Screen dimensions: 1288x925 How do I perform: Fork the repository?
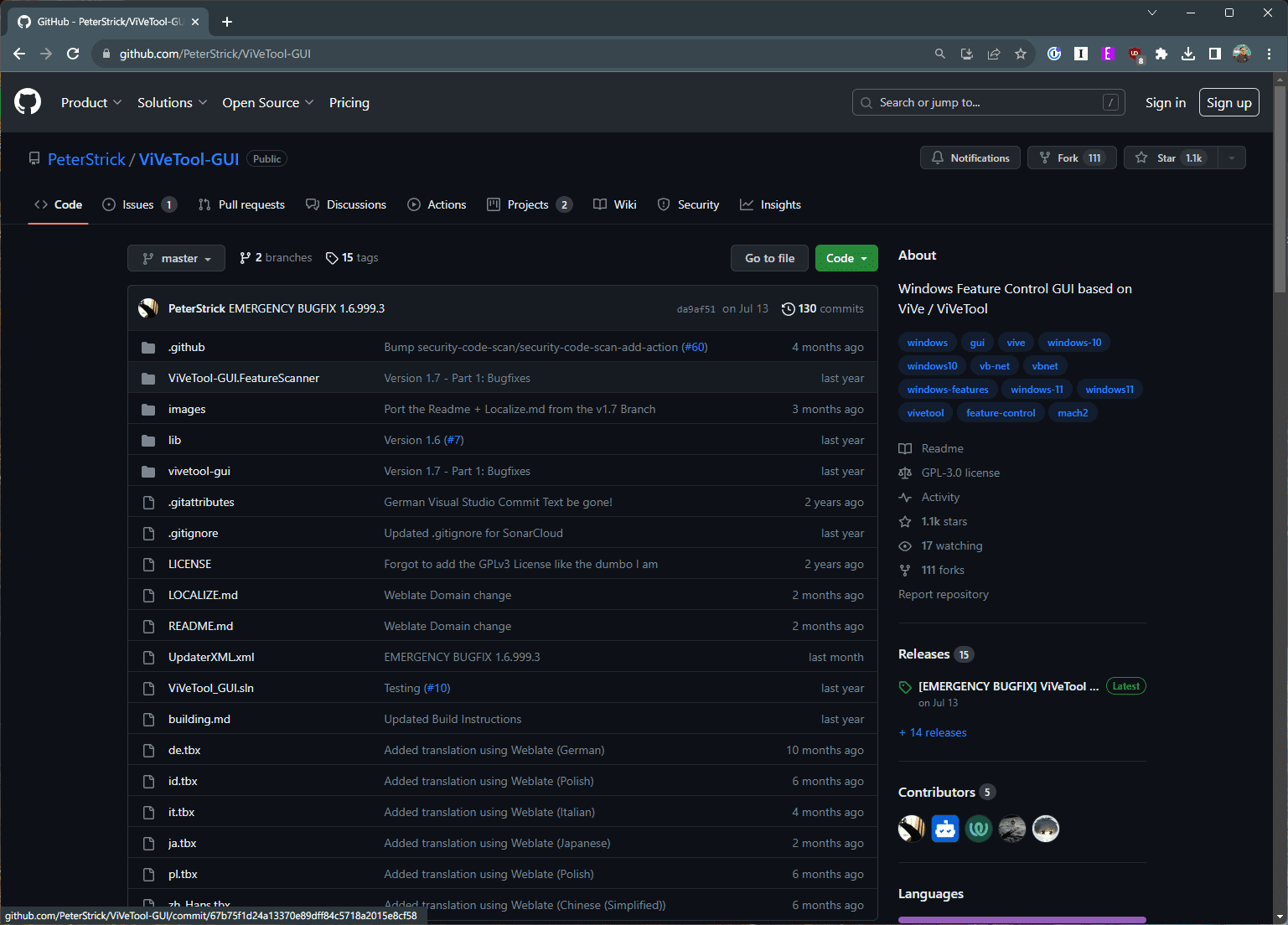click(x=1072, y=158)
